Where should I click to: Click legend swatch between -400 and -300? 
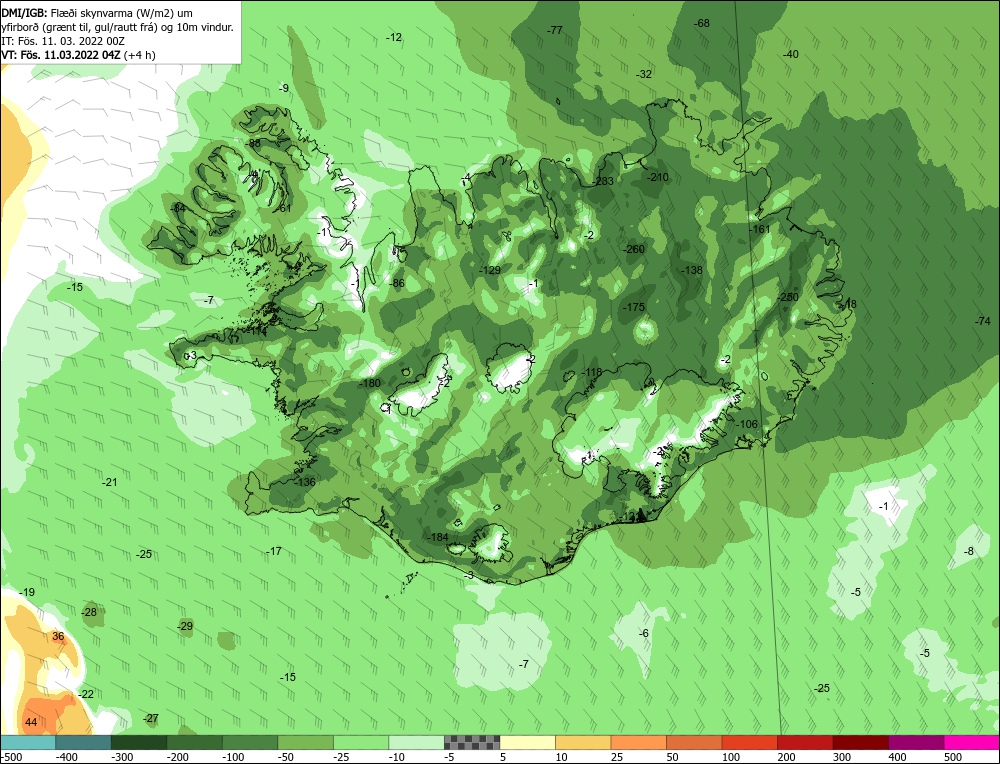pos(84,742)
